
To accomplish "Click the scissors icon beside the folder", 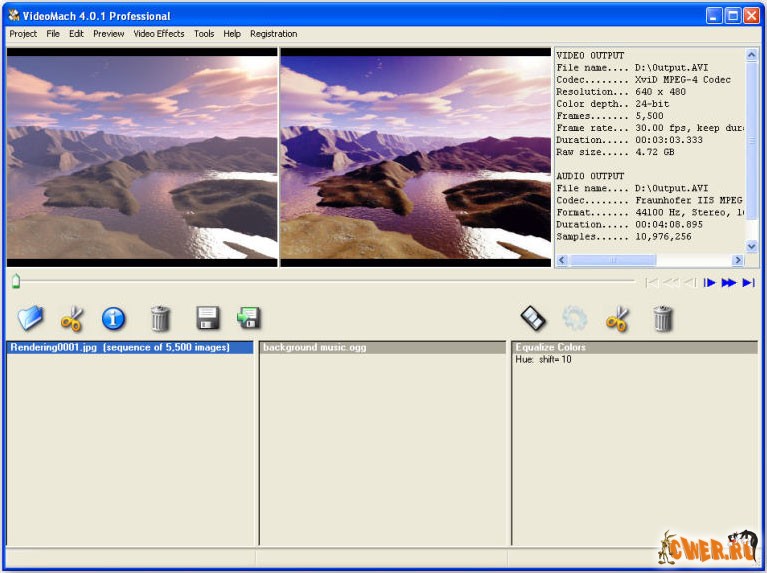I will tap(72, 319).
